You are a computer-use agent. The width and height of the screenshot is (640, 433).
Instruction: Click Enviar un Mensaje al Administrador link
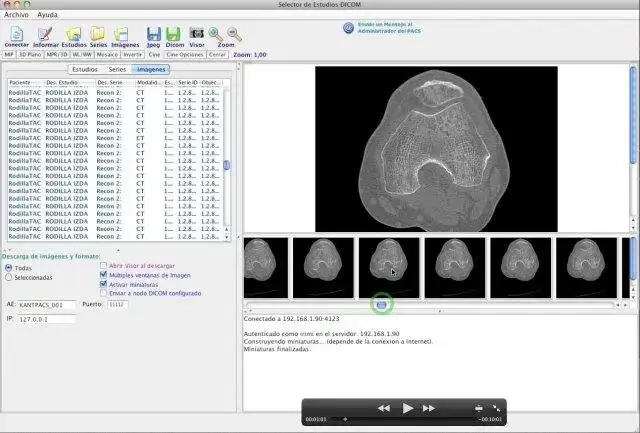click(x=389, y=28)
